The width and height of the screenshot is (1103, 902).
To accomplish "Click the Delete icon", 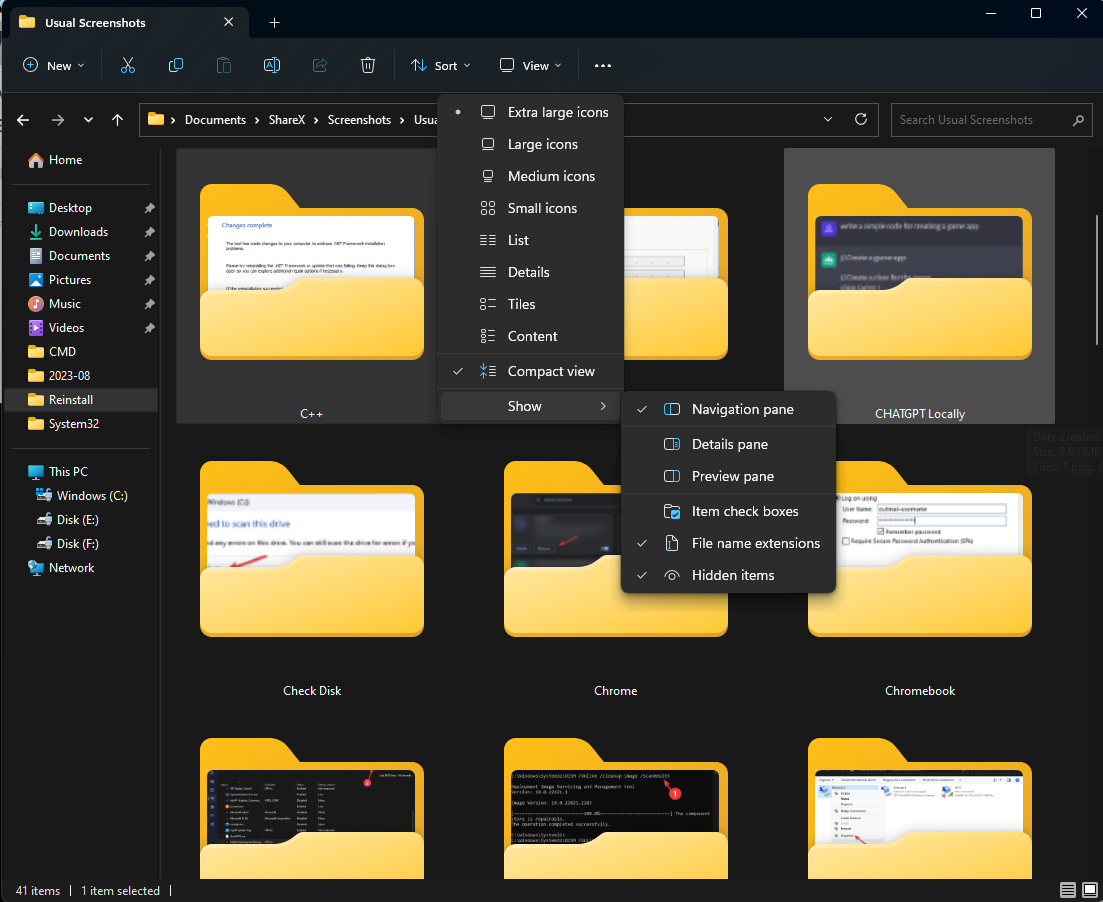I will tap(367, 65).
